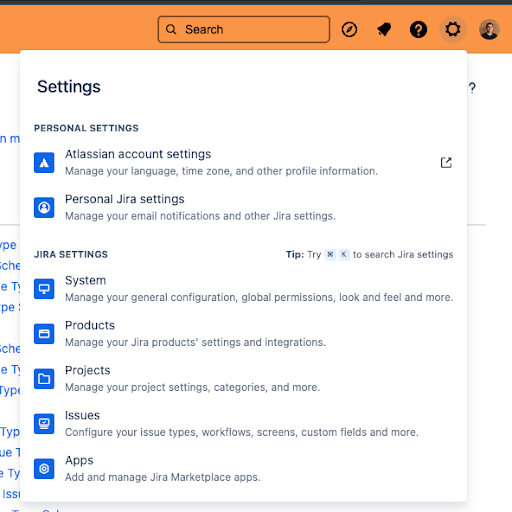The width and height of the screenshot is (512, 512).
Task: Click the Settings panel heading
Action: 69,87
